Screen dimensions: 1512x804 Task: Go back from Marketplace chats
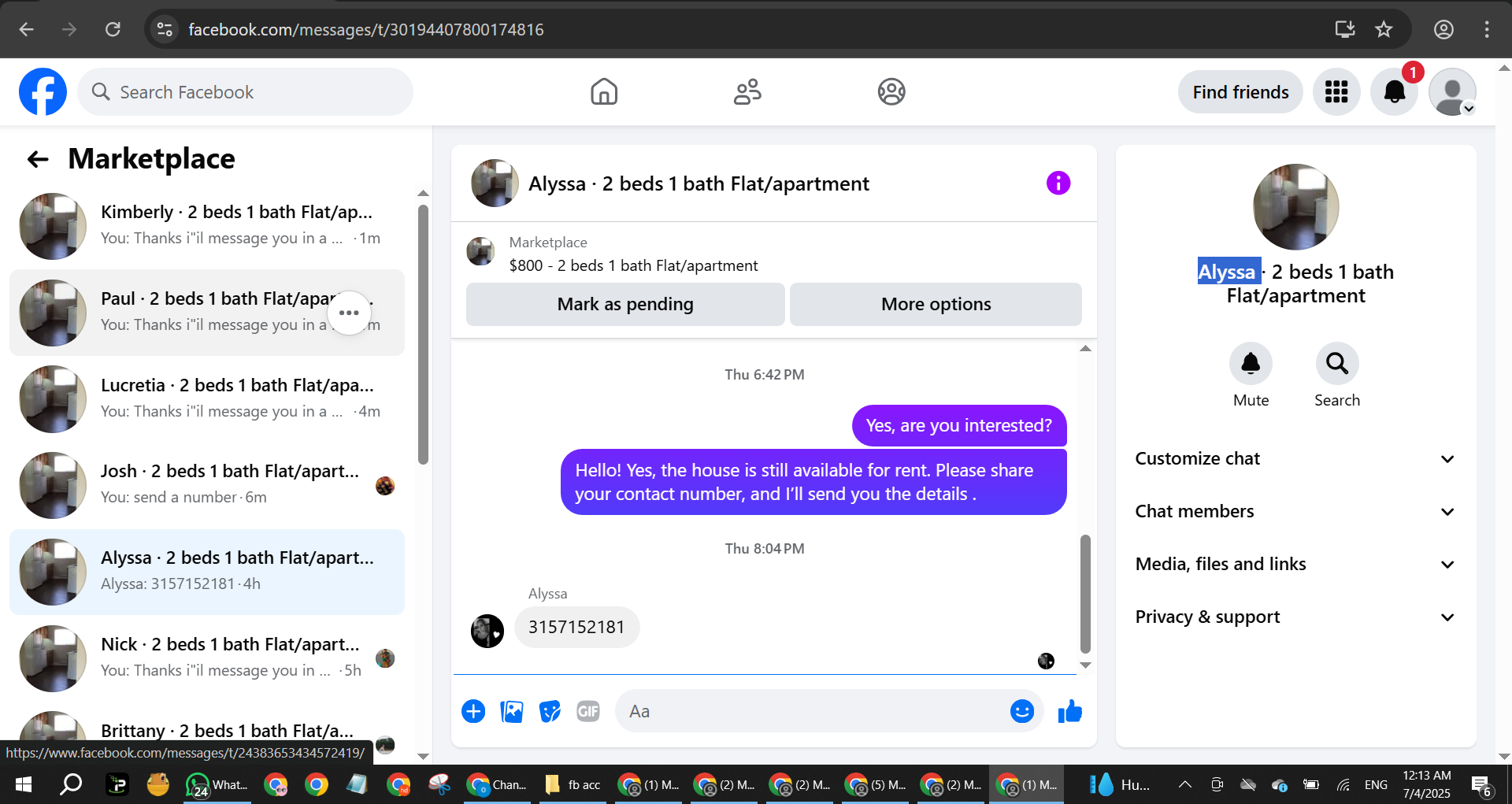coord(38,159)
